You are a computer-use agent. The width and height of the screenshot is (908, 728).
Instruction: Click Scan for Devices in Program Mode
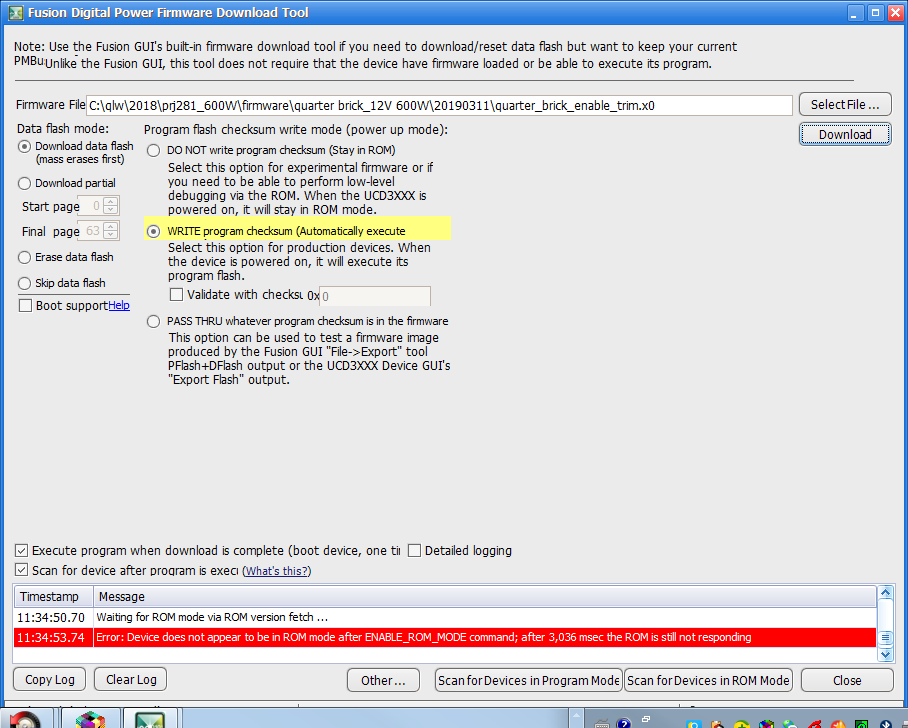pyautogui.click(x=528, y=680)
